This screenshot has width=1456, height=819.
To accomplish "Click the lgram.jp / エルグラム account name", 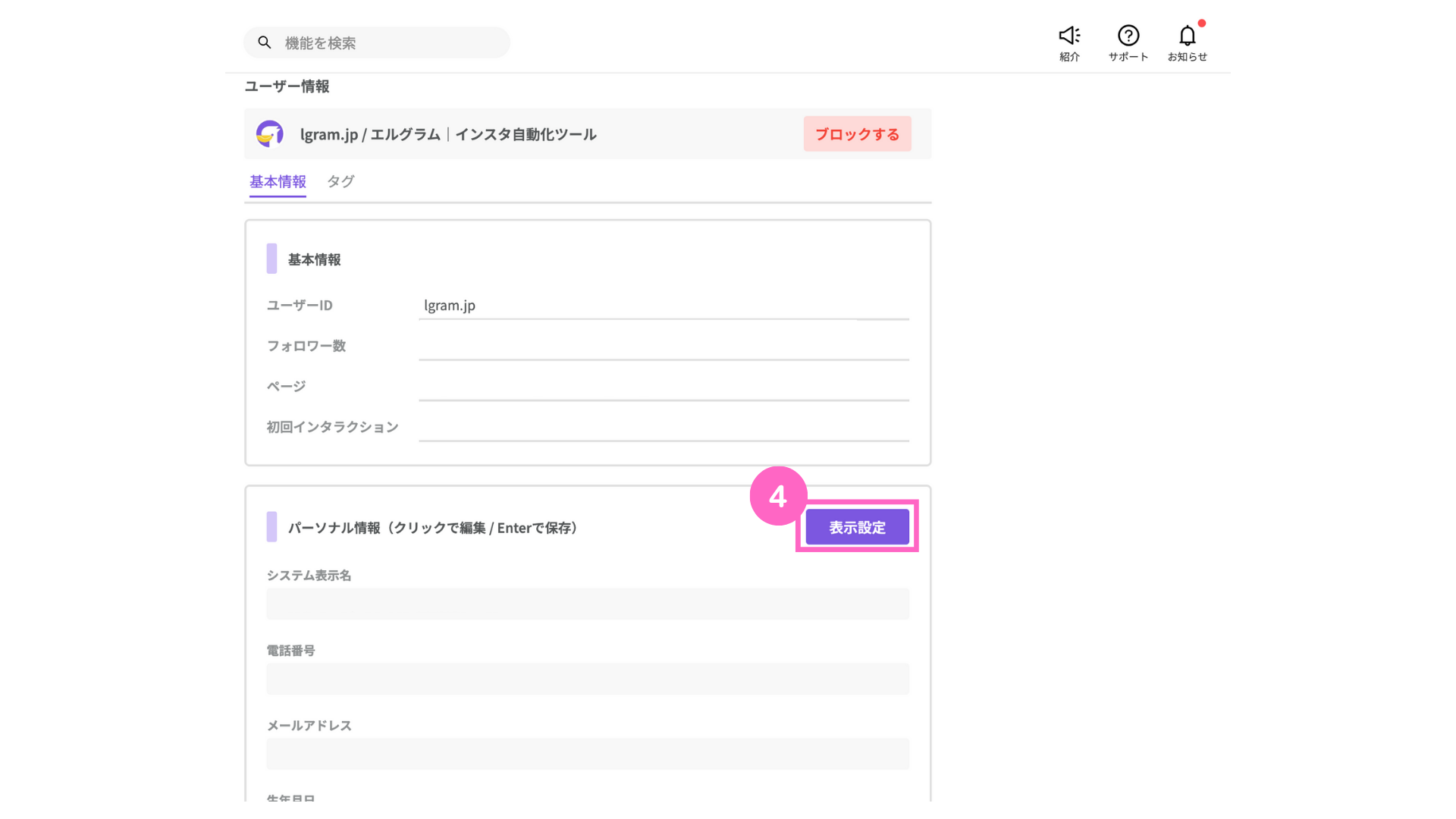I will [447, 134].
